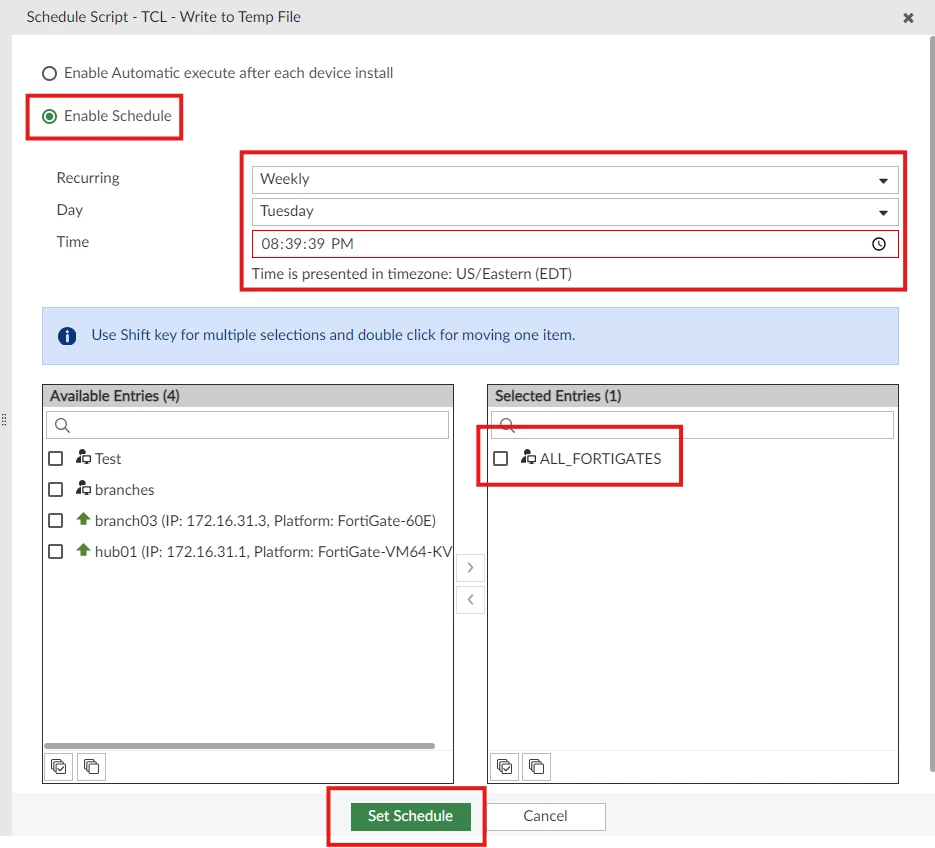The image size is (935, 848).
Task: Click the search icon in Available Entries
Action: (x=62, y=425)
